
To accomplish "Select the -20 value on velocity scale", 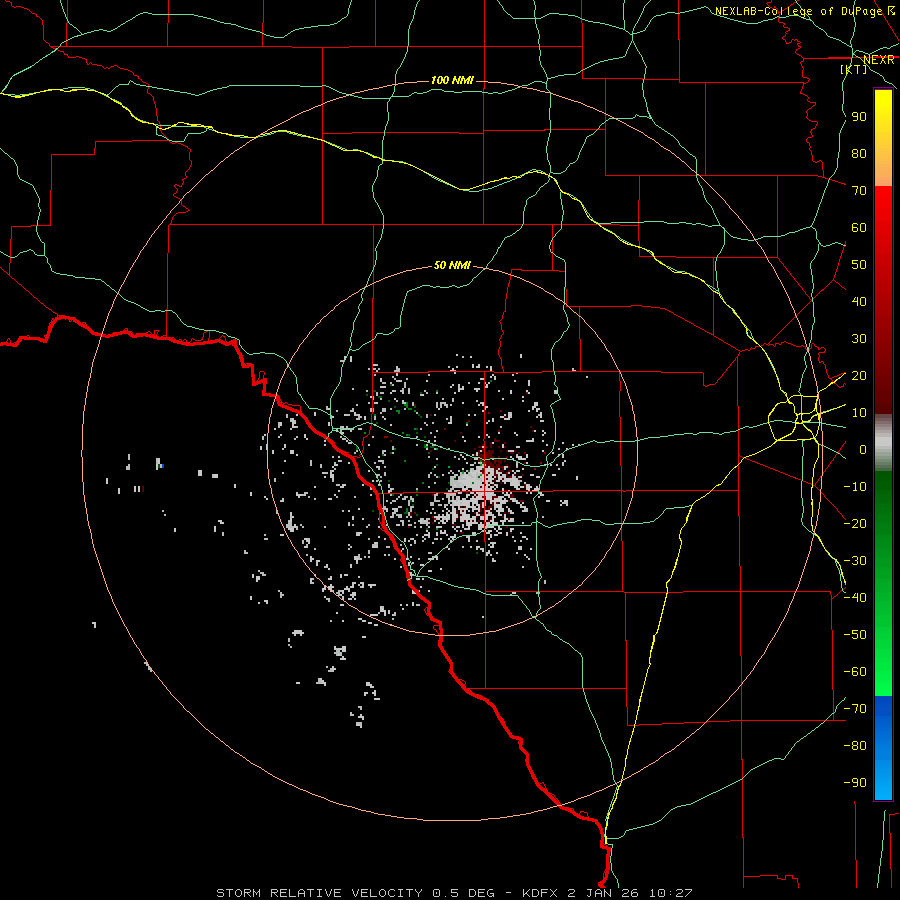I will coord(855,523).
